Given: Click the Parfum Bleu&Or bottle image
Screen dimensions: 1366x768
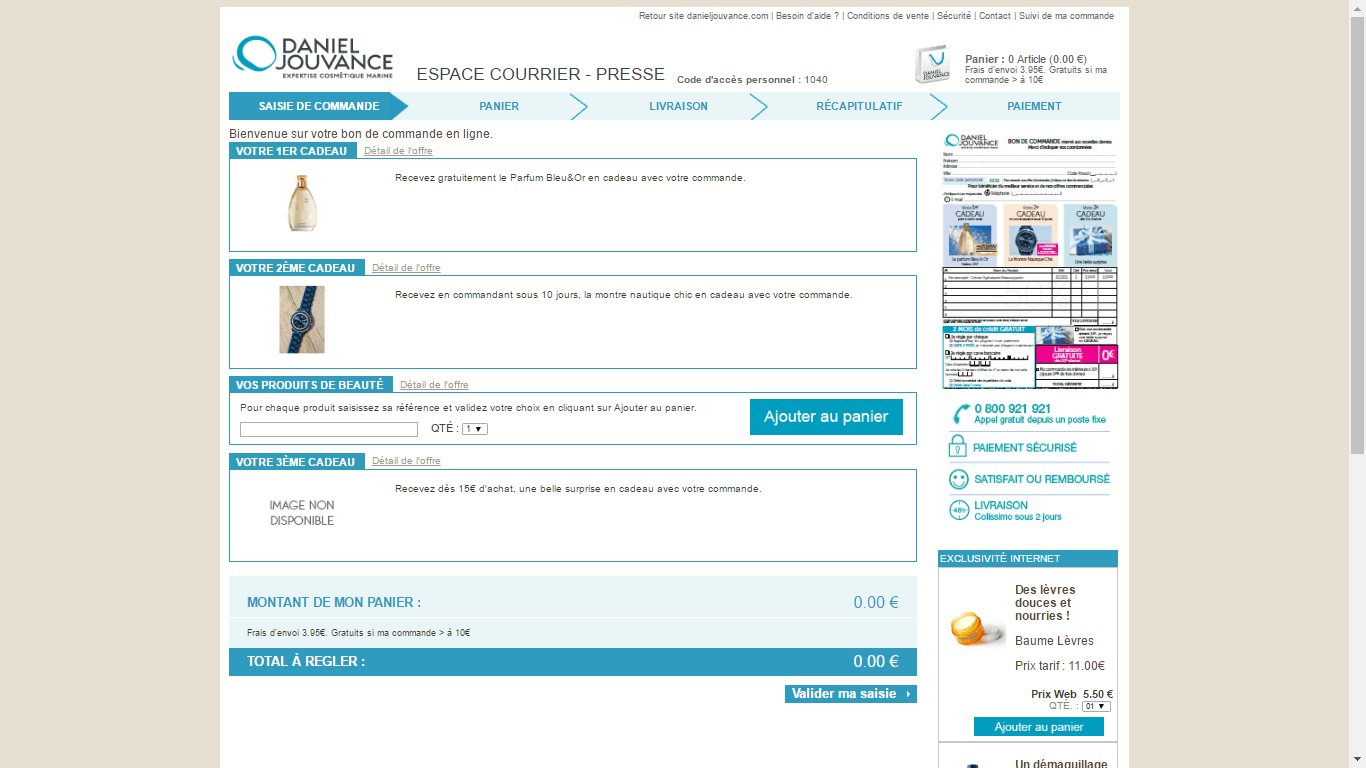Looking at the screenshot, I should 301,203.
